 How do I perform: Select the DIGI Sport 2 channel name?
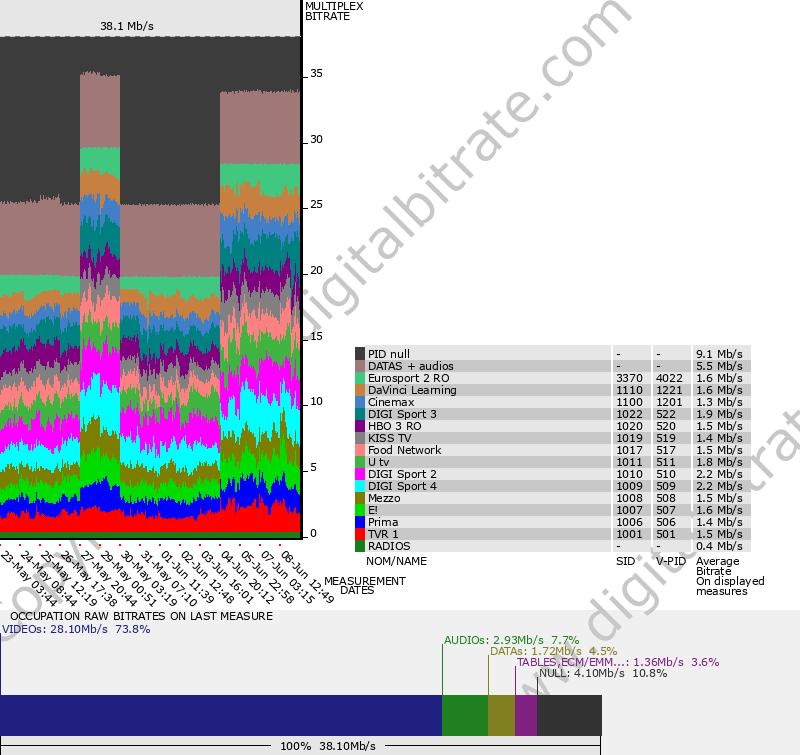pyautogui.click(x=402, y=474)
